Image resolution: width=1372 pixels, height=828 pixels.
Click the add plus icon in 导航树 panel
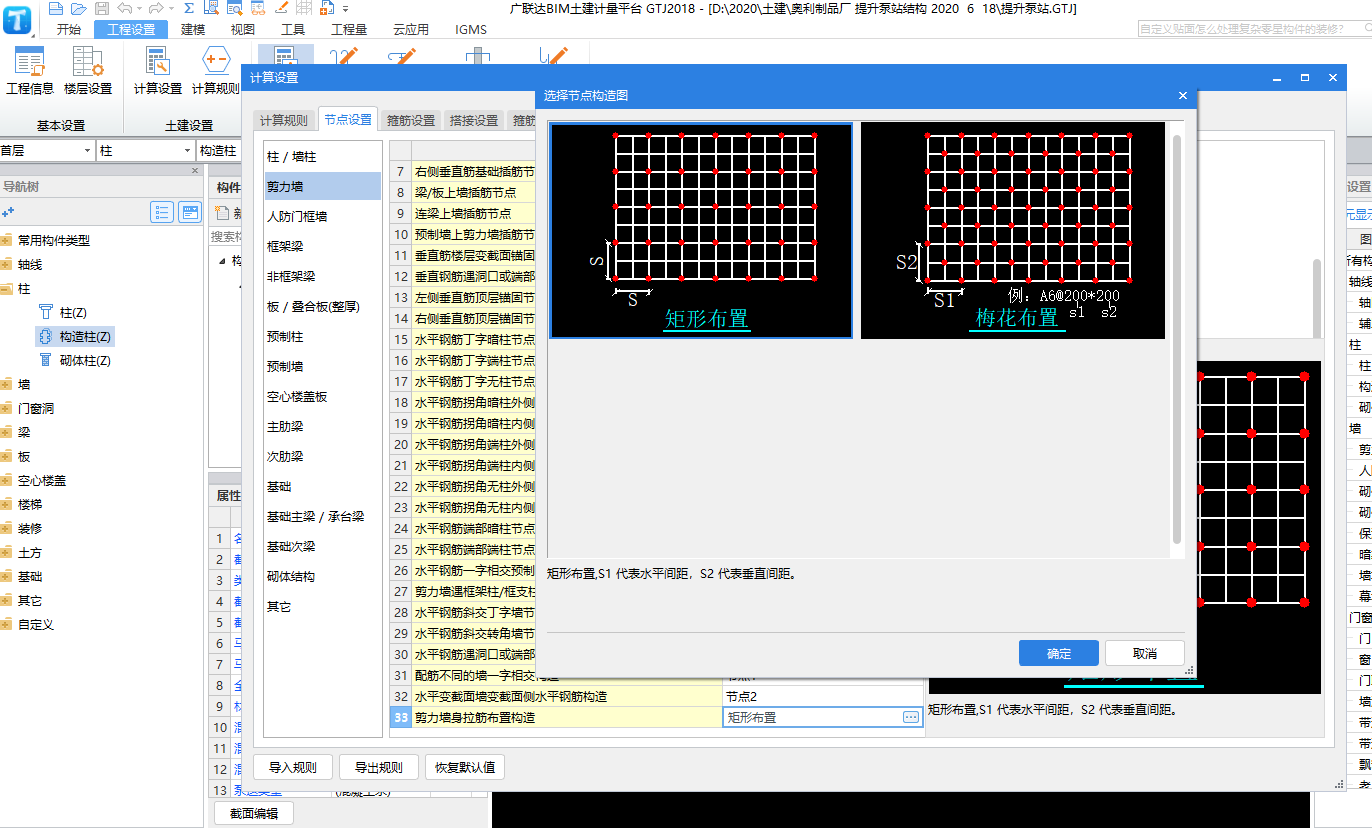tap(8, 212)
